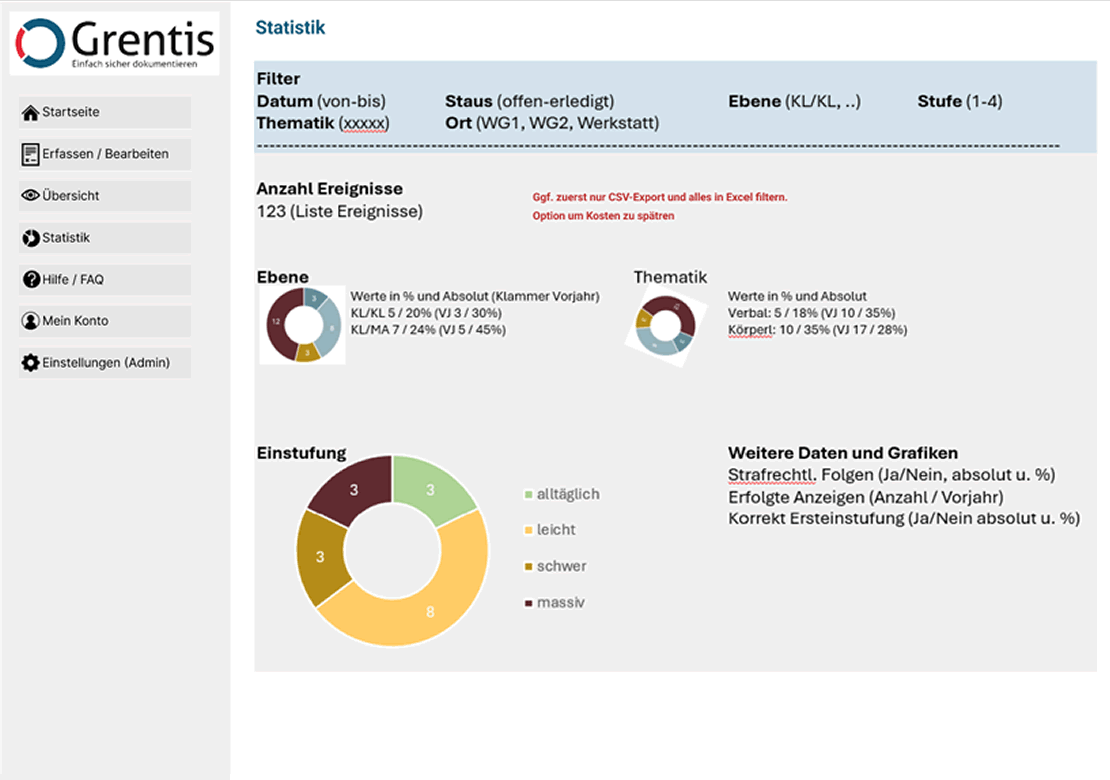Click the eye icon beside Übersicht

[x=31, y=196]
